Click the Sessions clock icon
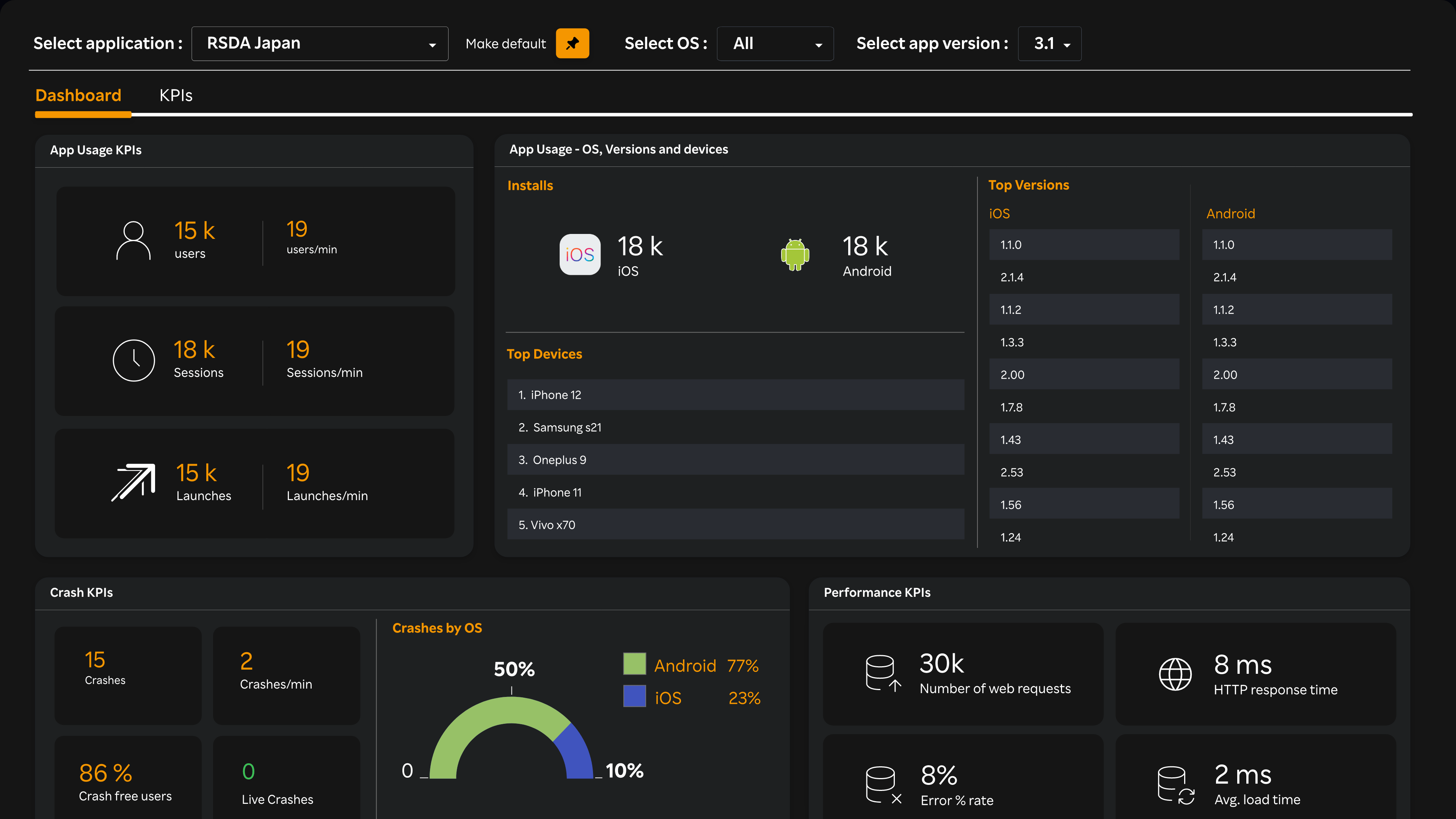The width and height of the screenshot is (1456, 819). coord(134,361)
